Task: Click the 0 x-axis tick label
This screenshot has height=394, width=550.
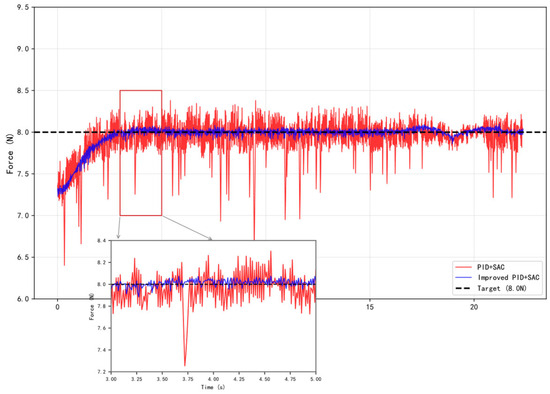Action: pyautogui.click(x=58, y=307)
